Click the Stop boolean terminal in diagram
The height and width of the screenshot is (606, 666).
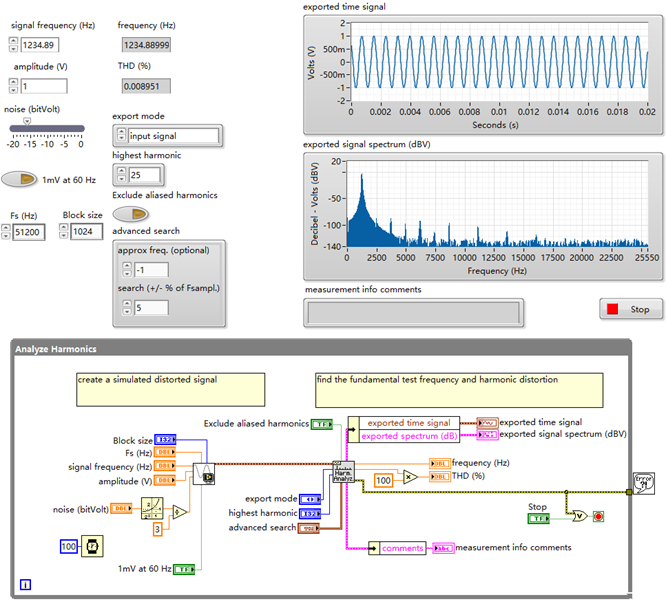pos(538,518)
